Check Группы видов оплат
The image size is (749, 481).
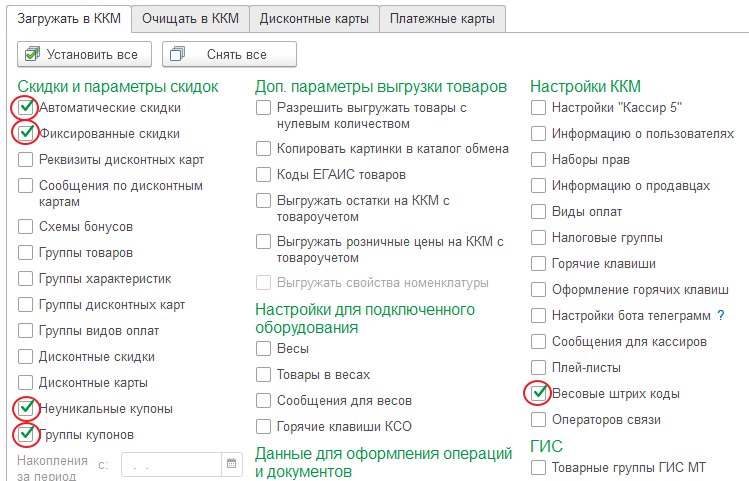25,331
